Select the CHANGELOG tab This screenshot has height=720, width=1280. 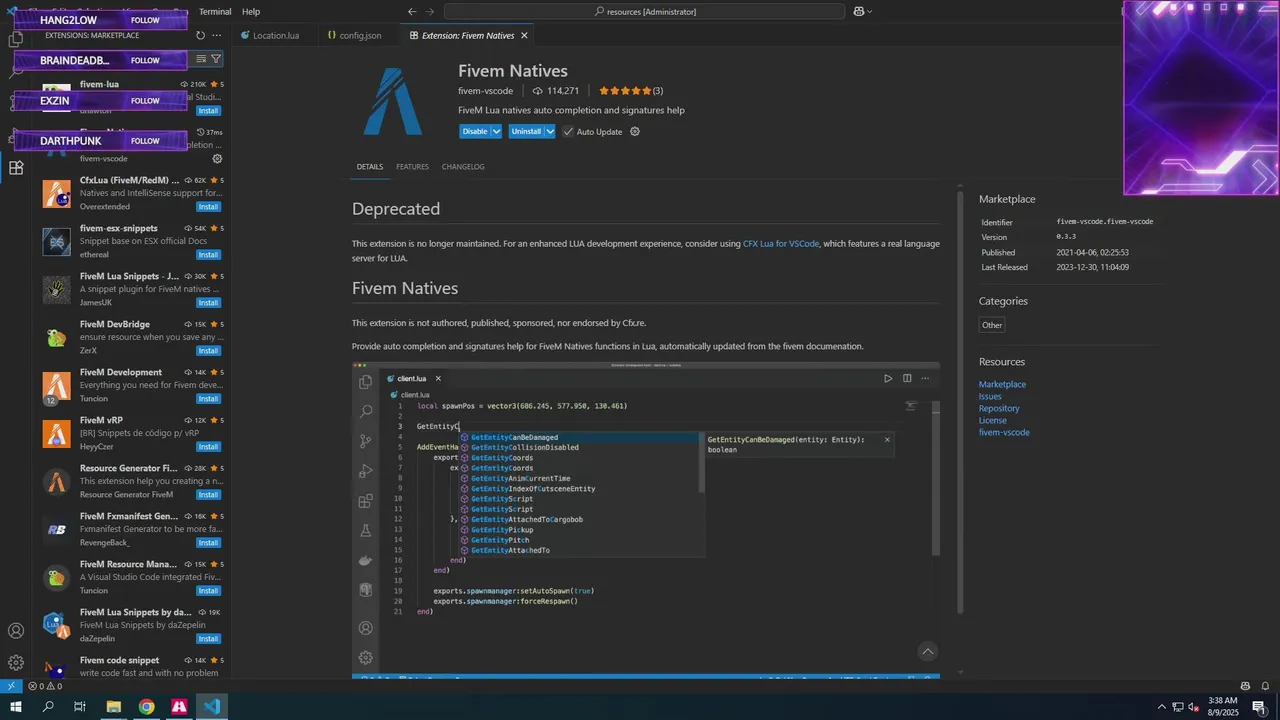(x=463, y=166)
